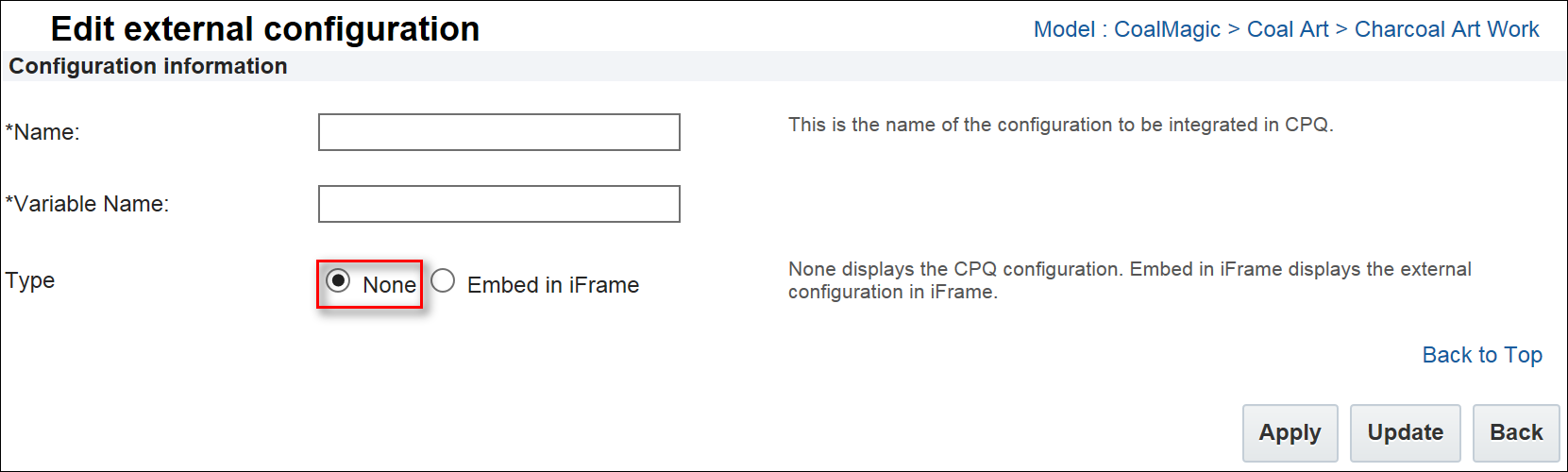Click the Name help description text

[1060, 125]
